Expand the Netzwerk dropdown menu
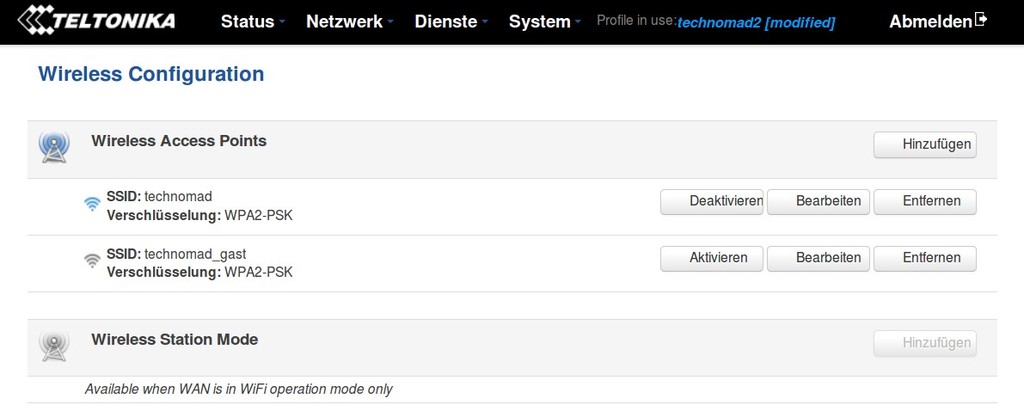 coord(349,22)
